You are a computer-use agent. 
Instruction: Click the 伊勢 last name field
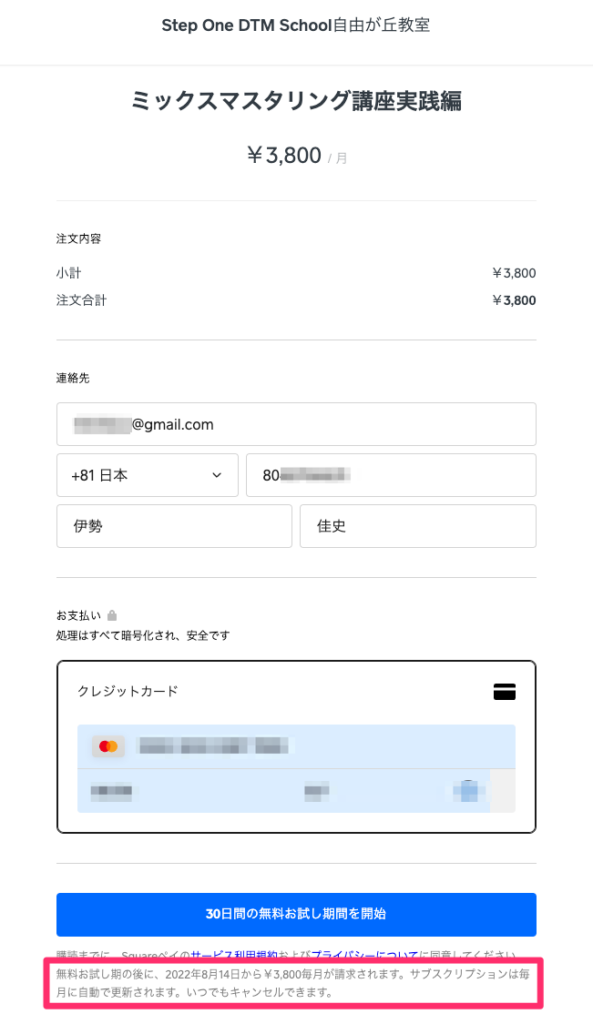174,526
